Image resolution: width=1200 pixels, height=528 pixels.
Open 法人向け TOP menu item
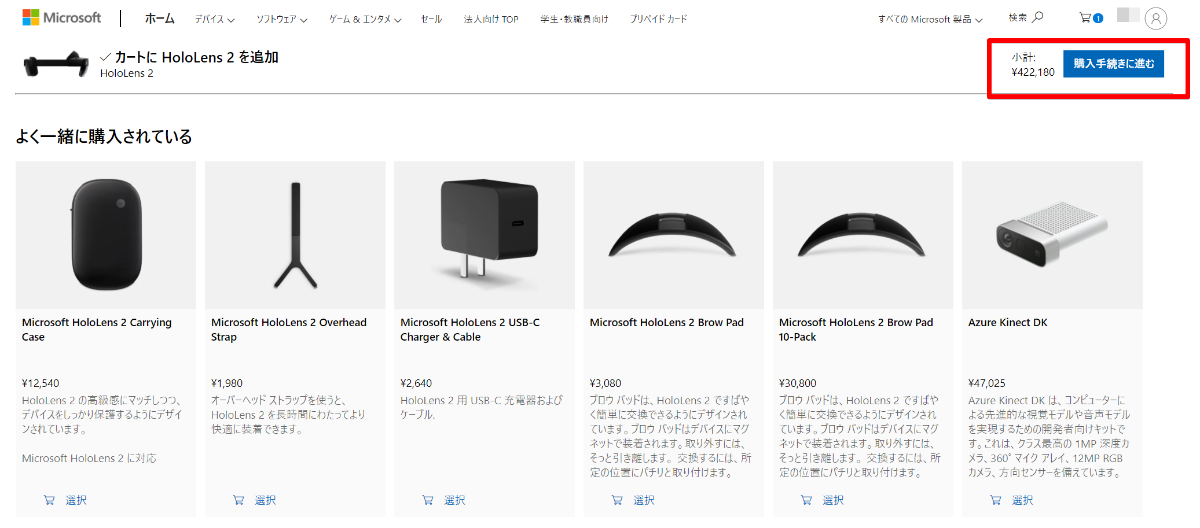[491, 19]
